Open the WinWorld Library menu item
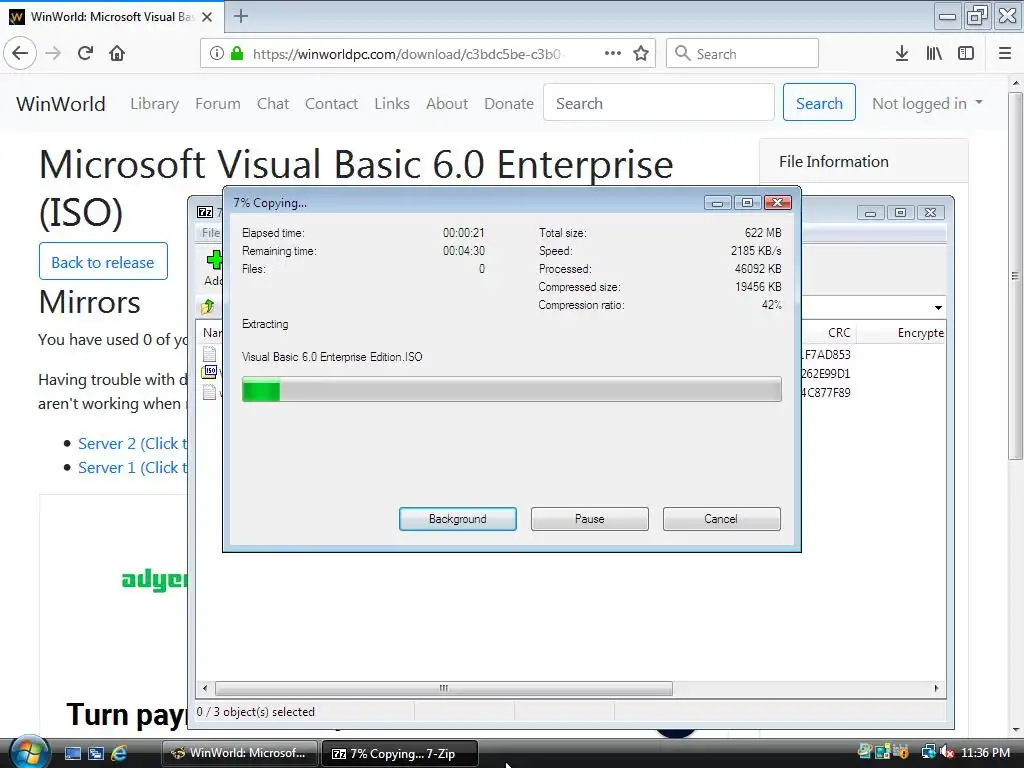This screenshot has height=768, width=1024. pyautogui.click(x=154, y=103)
